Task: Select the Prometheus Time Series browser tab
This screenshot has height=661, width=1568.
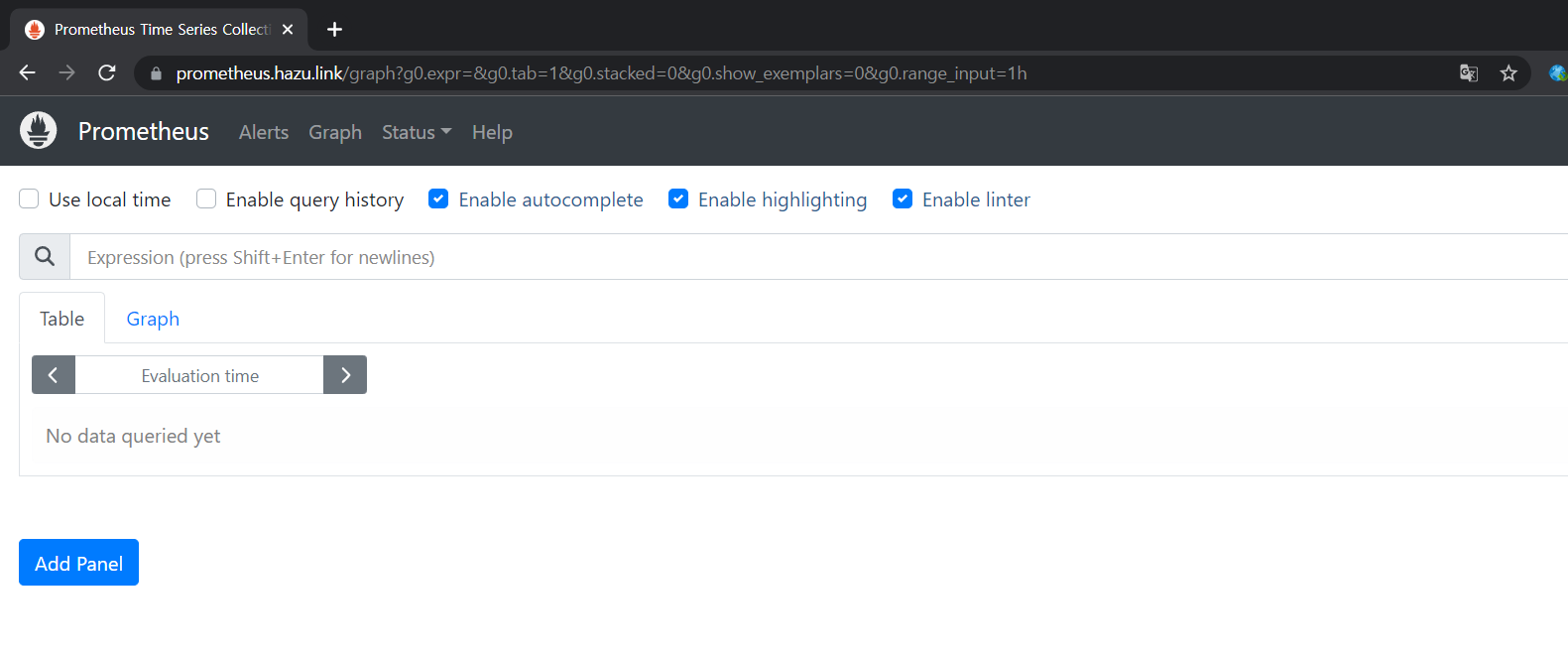Action: pos(159,29)
